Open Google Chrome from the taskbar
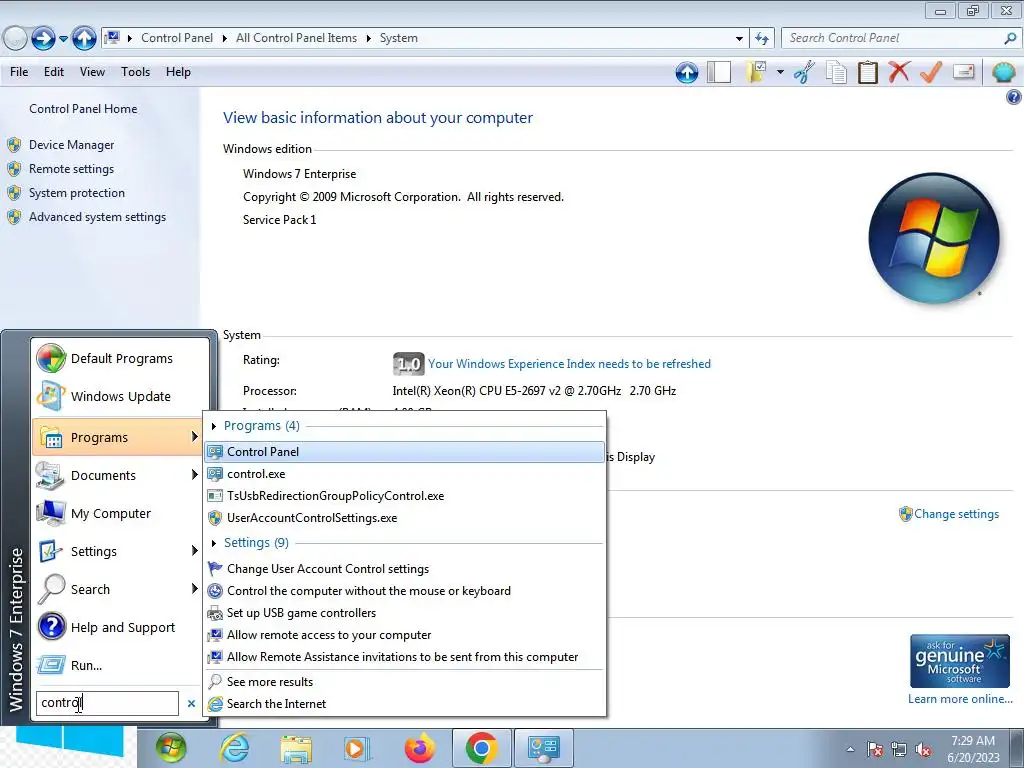The width and height of the screenshot is (1024, 768). pos(481,748)
